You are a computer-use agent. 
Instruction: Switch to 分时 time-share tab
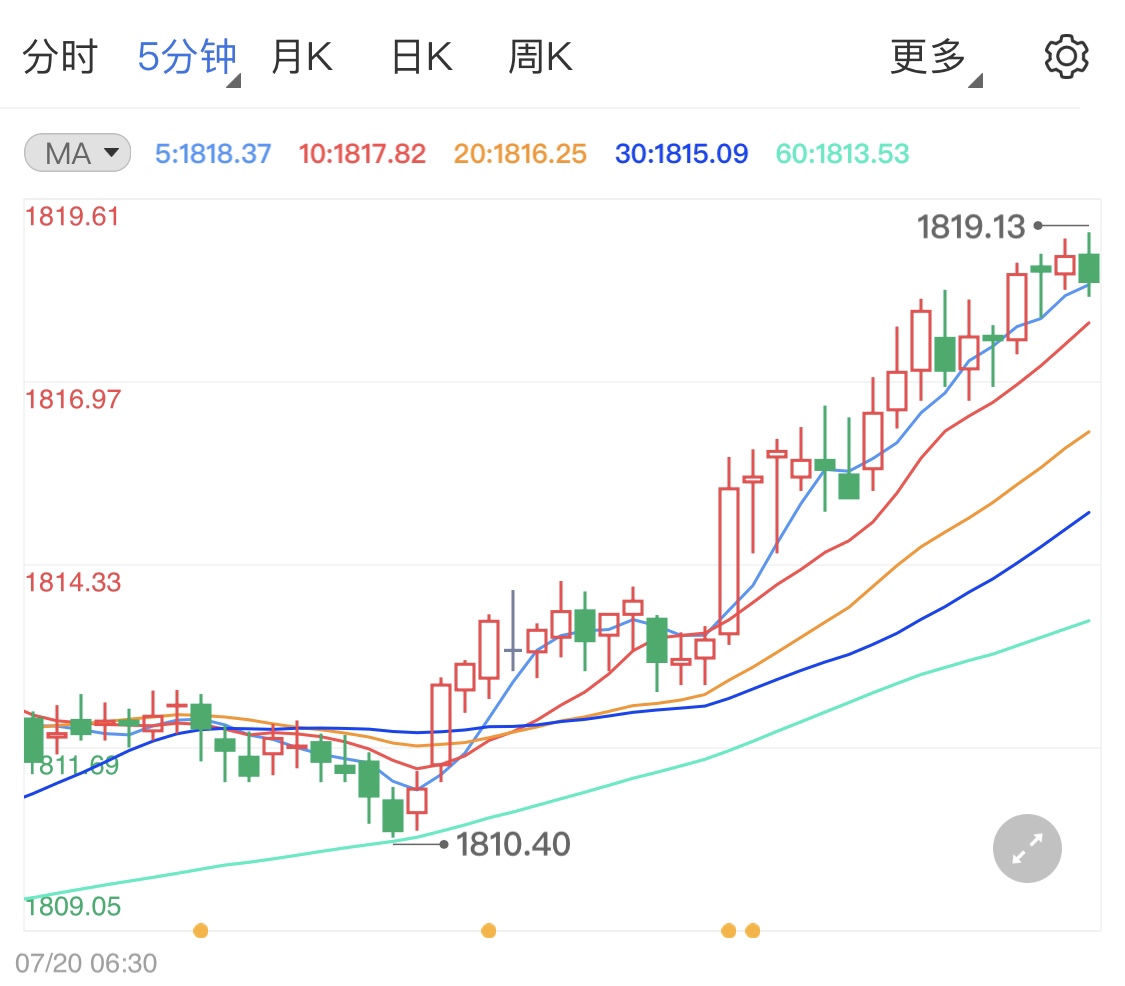click(60, 57)
